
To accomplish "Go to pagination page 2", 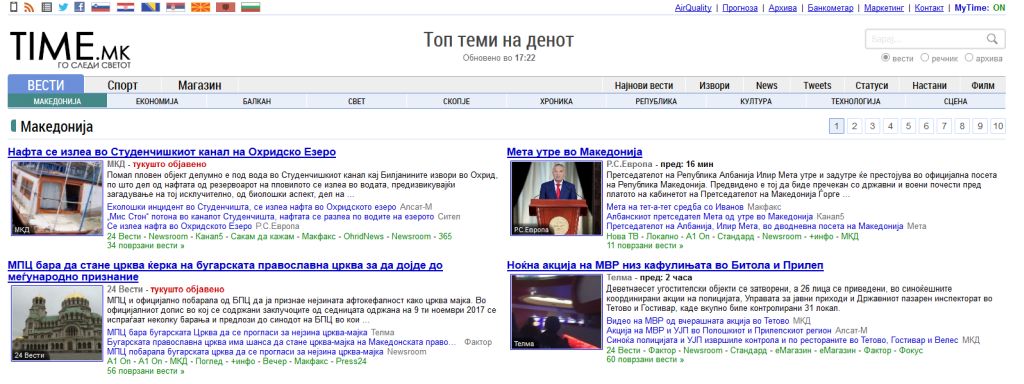I will coord(854,126).
